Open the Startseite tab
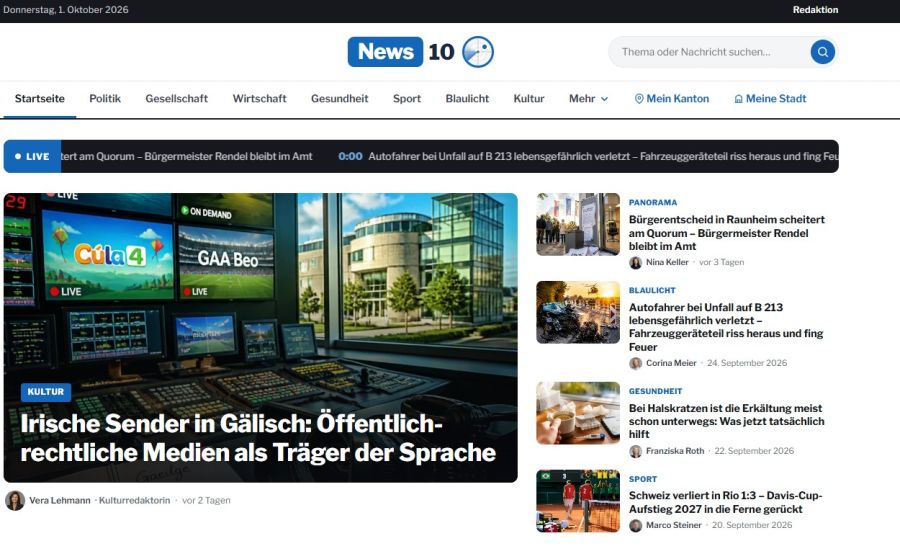This screenshot has width=900, height=559. [x=40, y=99]
